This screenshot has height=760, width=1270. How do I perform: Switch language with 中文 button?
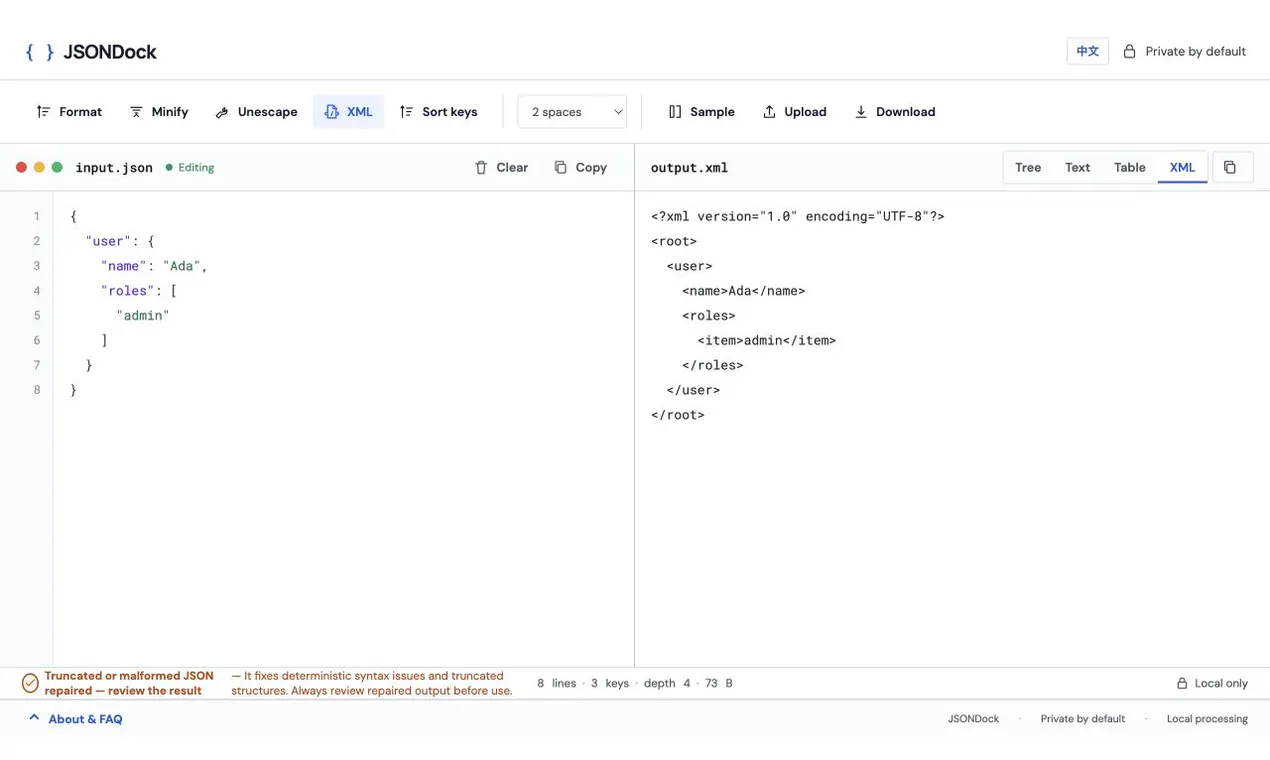[x=1088, y=51]
